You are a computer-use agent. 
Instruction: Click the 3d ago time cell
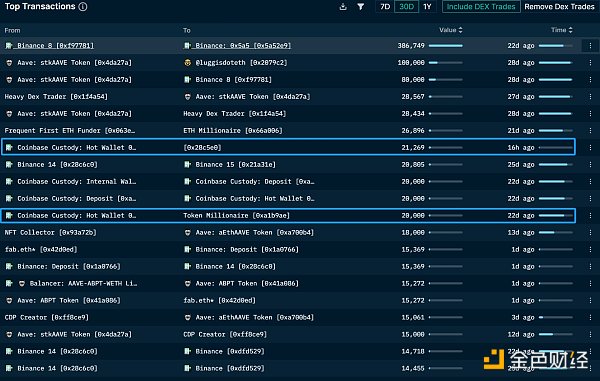[523, 317]
